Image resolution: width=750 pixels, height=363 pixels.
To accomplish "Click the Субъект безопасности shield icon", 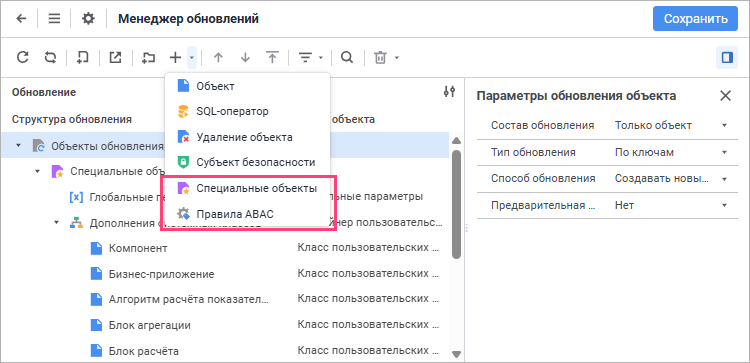I will pos(184,162).
